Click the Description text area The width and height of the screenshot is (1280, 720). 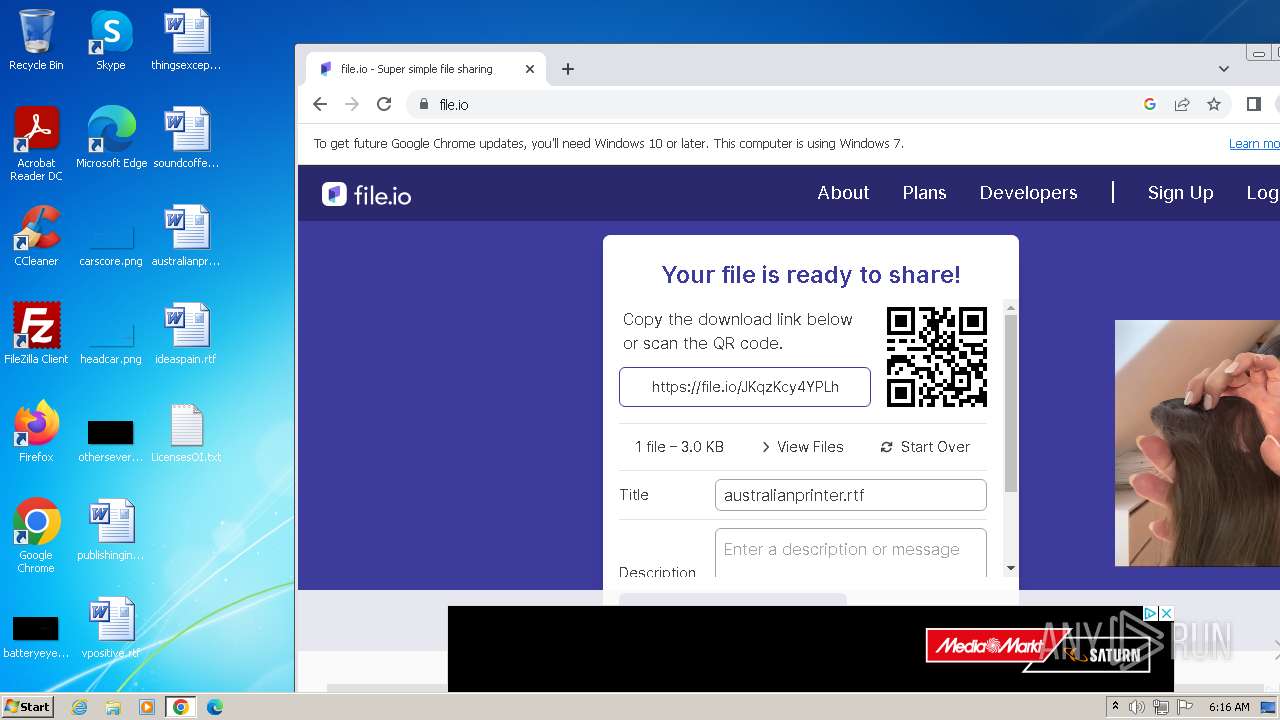[x=851, y=552]
